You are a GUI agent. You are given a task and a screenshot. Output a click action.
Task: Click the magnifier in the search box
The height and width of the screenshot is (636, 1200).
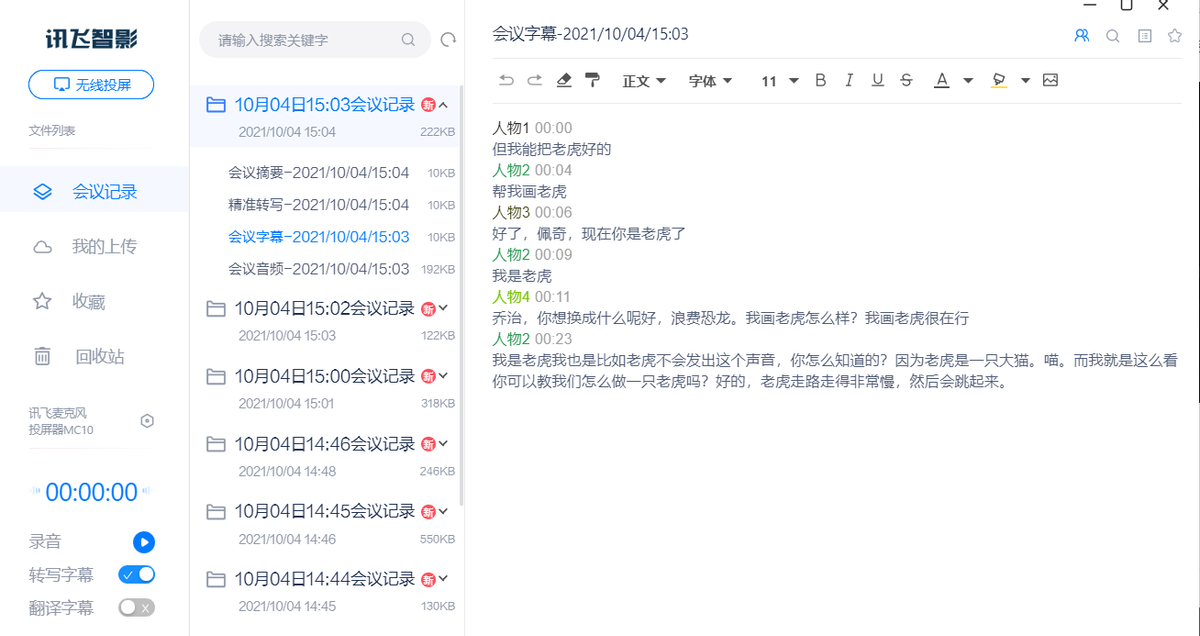coord(408,40)
